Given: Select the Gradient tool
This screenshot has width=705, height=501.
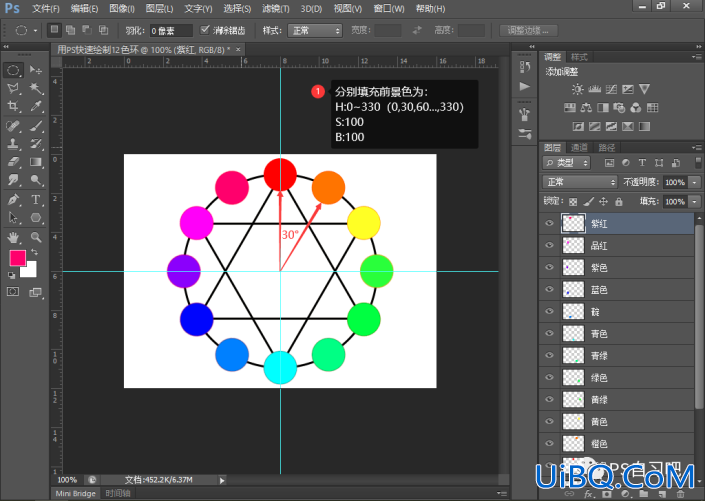Looking at the screenshot, I should click(x=36, y=162).
